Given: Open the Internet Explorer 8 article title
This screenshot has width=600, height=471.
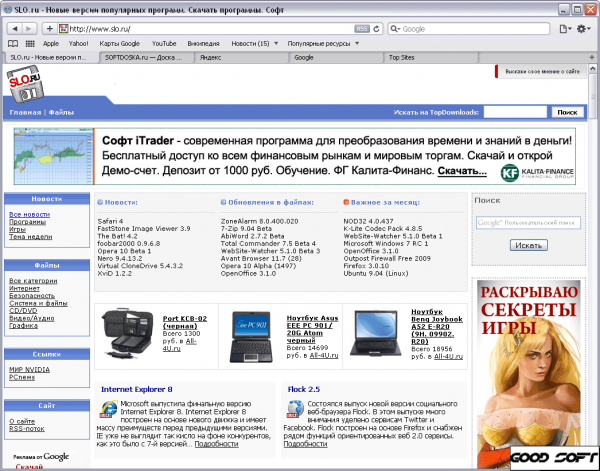Looking at the screenshot, I should (x=137, y=389).
